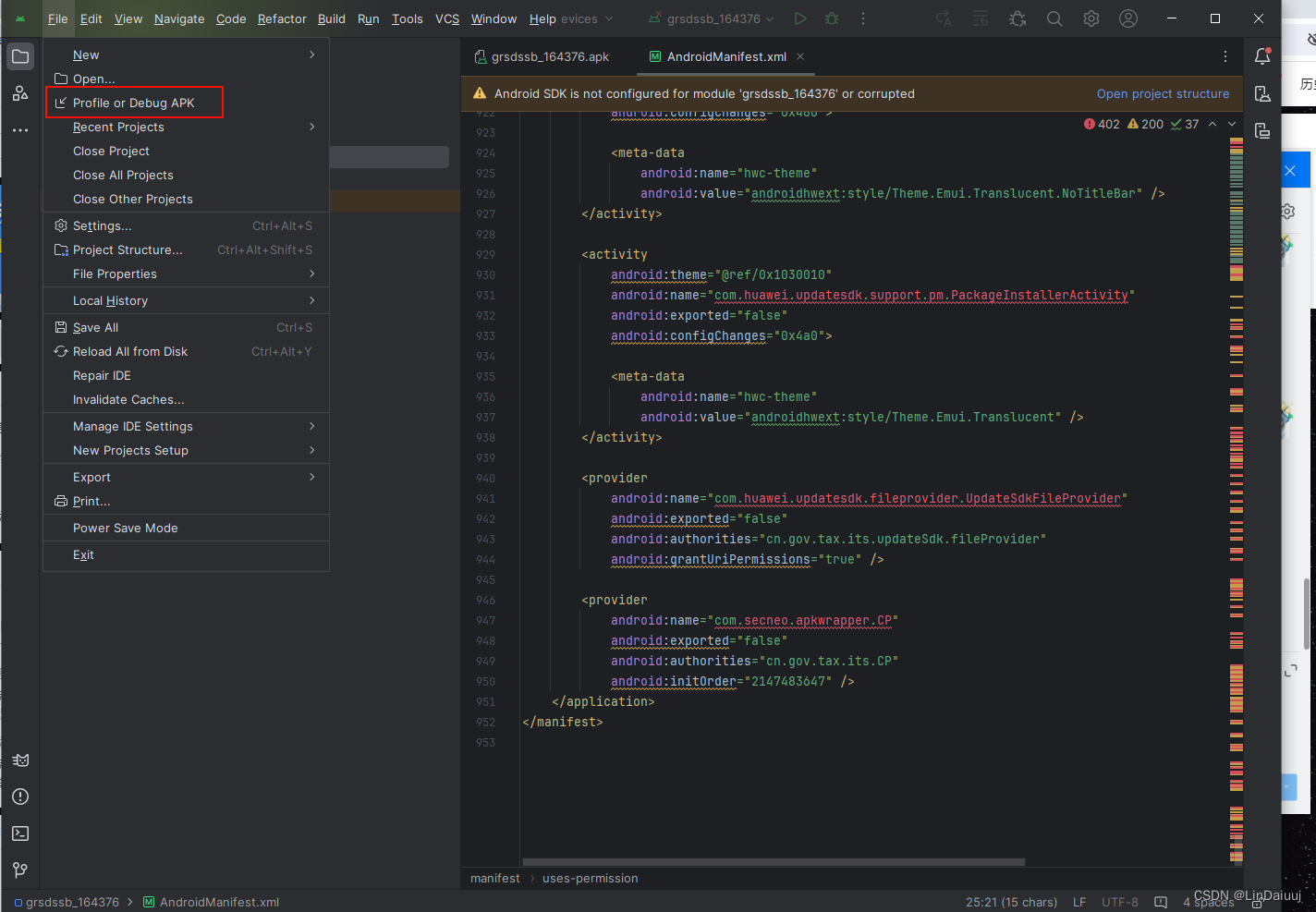Click the weak warnings 37 indicator
Image resolution: width=1316 pixels, height=912 pixels.
[x=1185, y=124]
